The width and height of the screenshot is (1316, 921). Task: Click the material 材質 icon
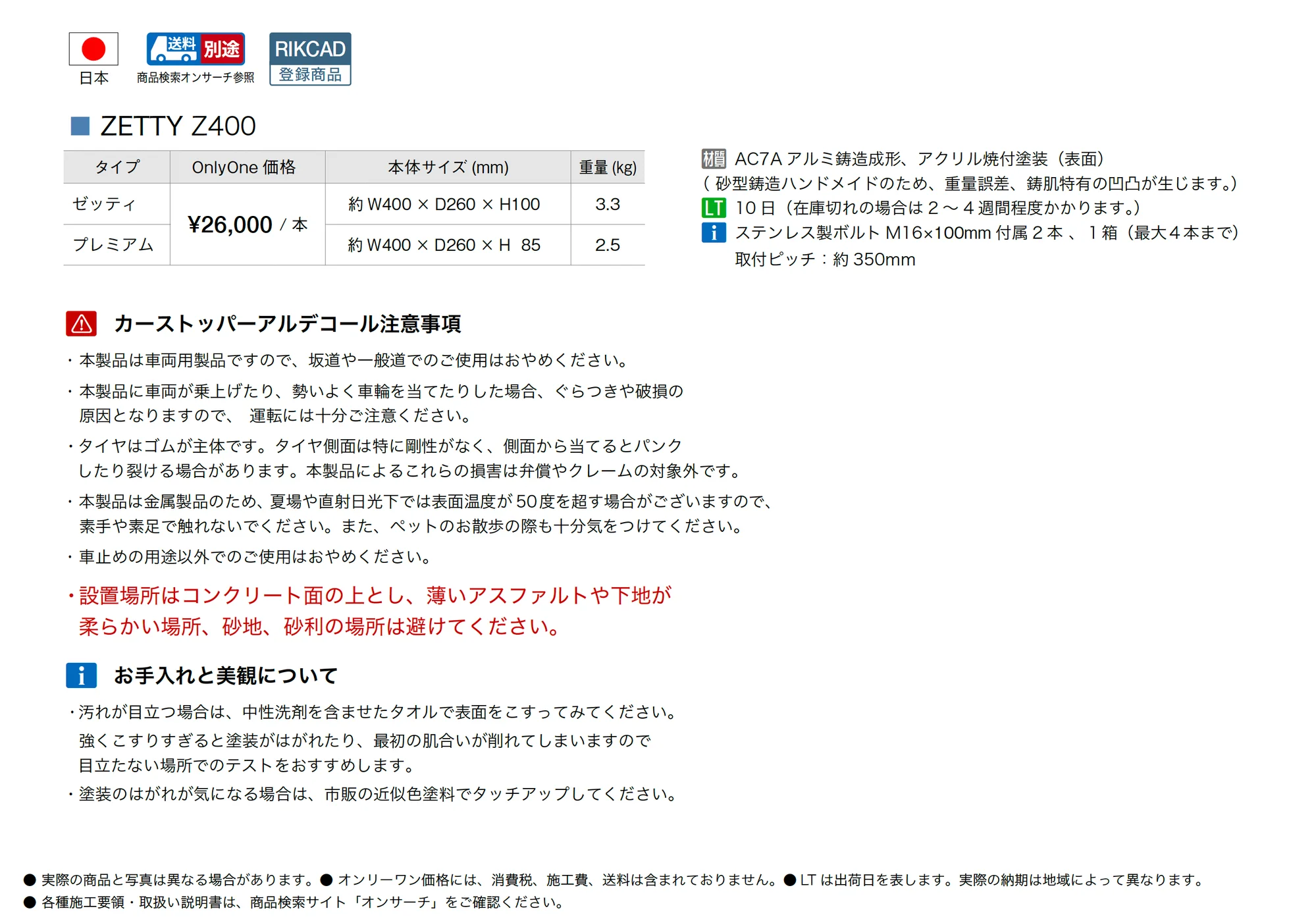pos(714,159)
